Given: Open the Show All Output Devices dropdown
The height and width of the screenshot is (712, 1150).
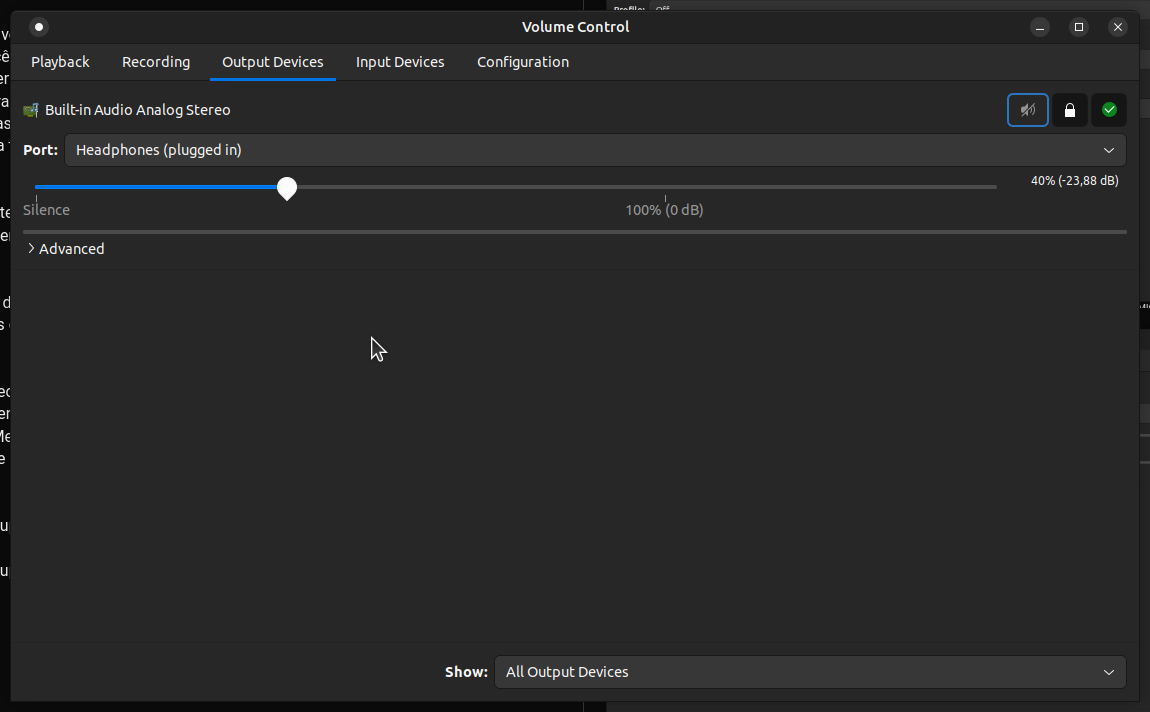Looking at the screenshot, I should point(810,672).
